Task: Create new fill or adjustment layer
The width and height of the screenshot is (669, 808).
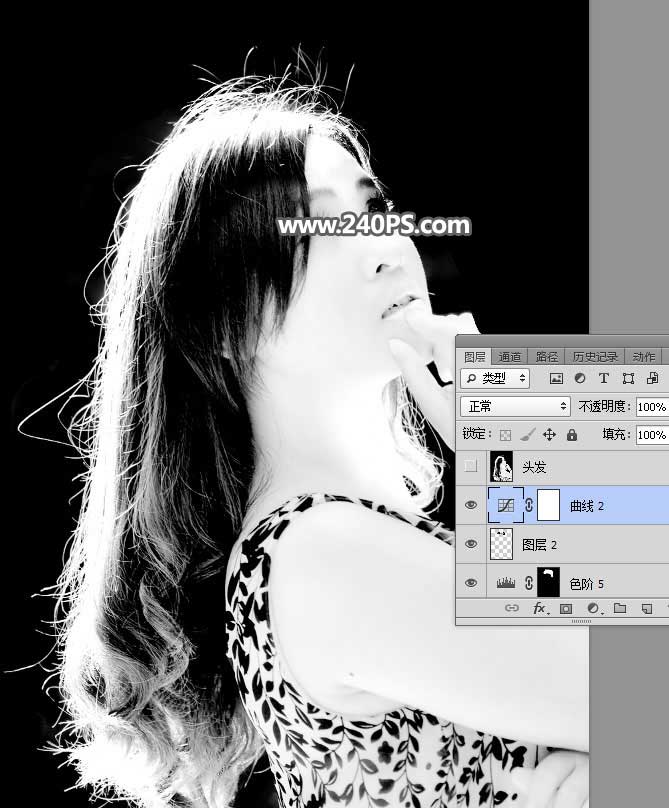Action: (593, 609)
